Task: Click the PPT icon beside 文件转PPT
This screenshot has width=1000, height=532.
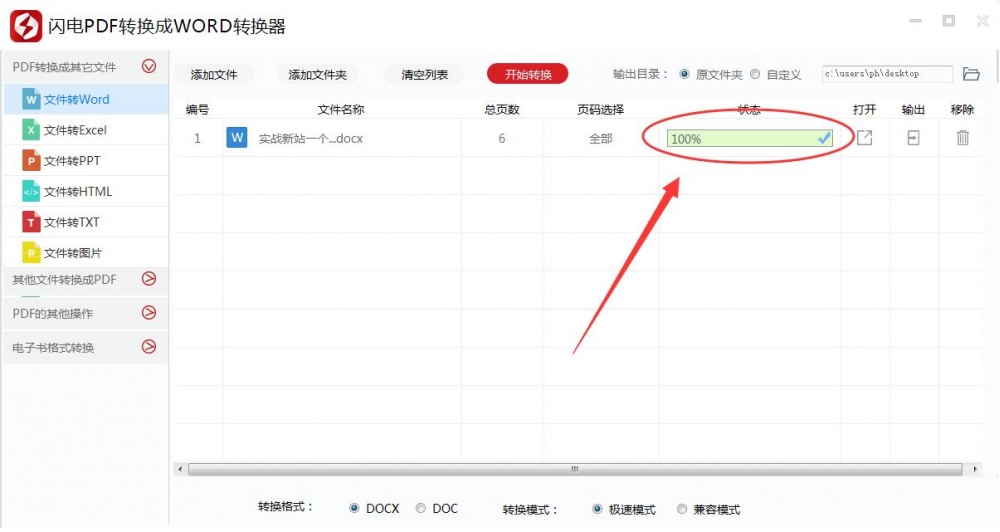Action: click(31, 161)
